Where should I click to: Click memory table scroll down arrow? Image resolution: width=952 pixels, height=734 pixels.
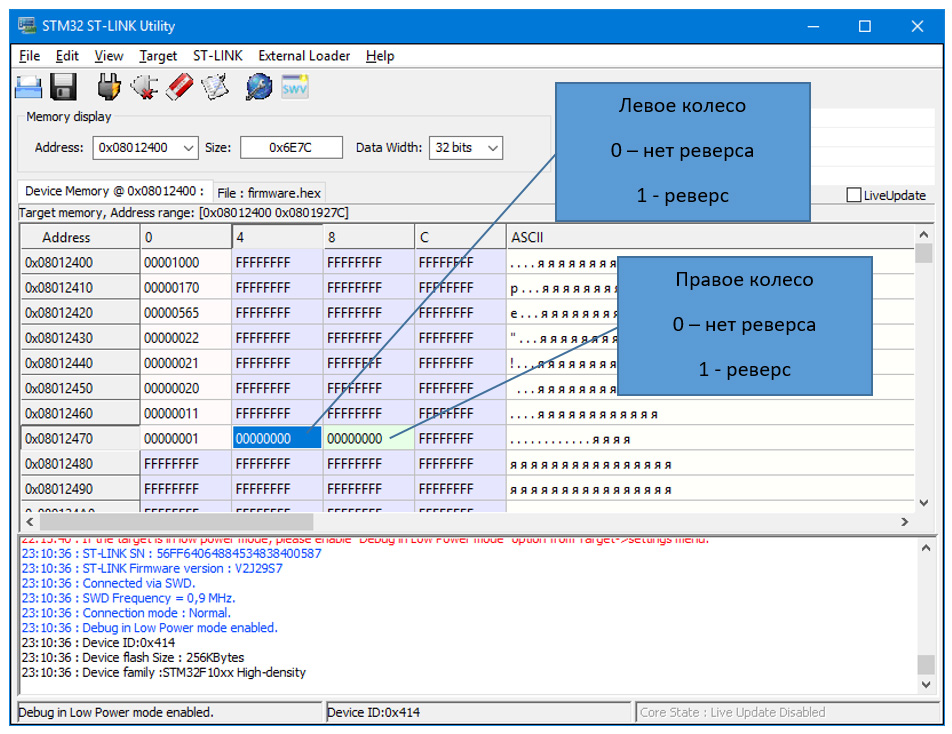pos(923,503)
